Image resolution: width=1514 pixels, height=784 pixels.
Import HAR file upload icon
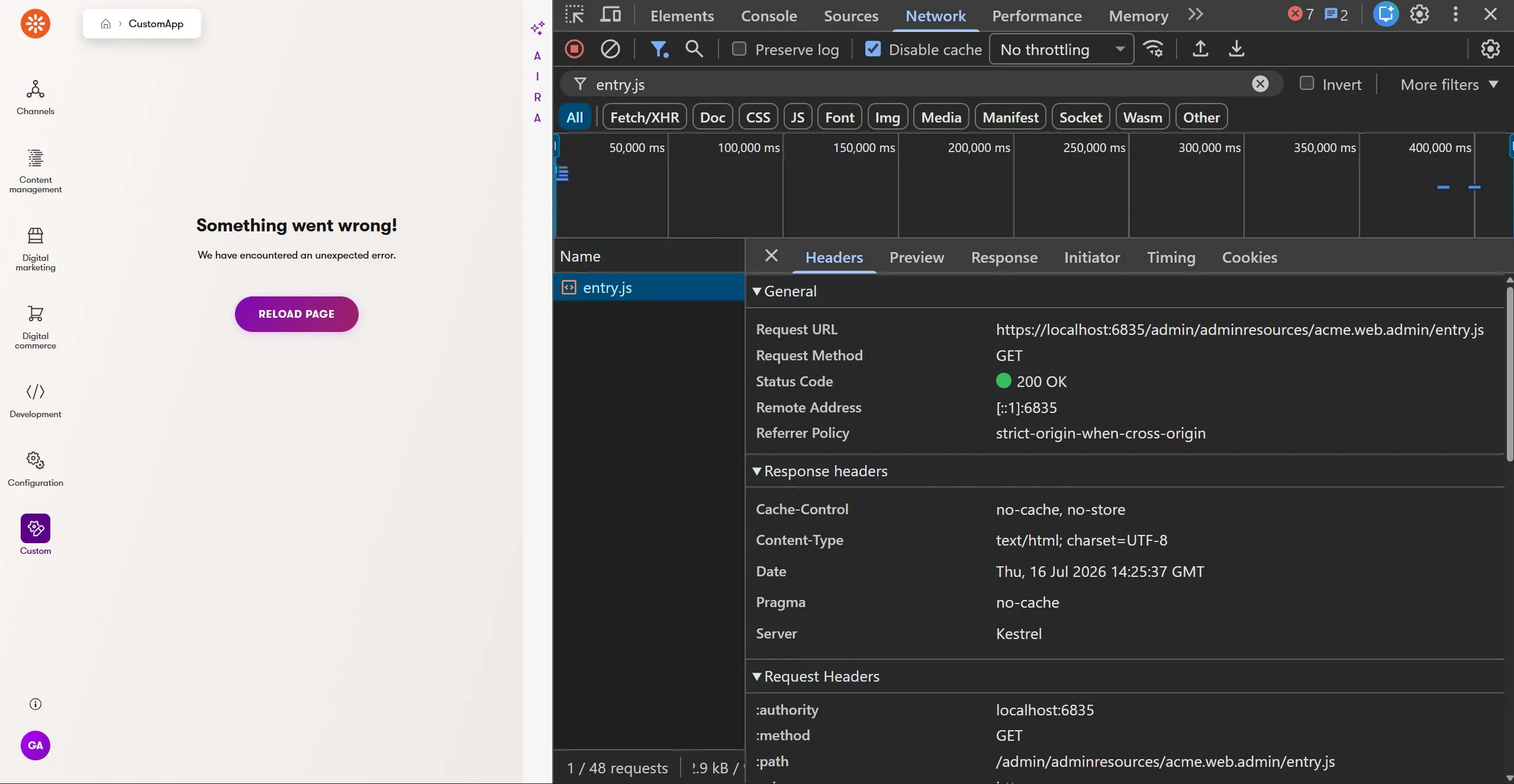(x=1200, y=49)
